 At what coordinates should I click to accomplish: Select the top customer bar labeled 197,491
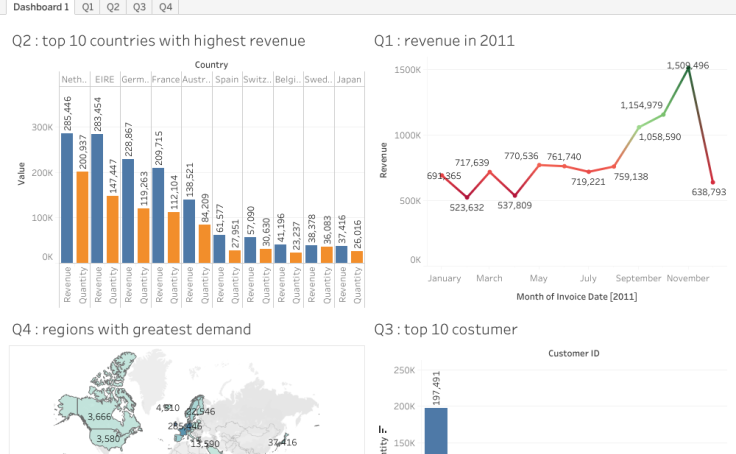click(x=436, y=430)
